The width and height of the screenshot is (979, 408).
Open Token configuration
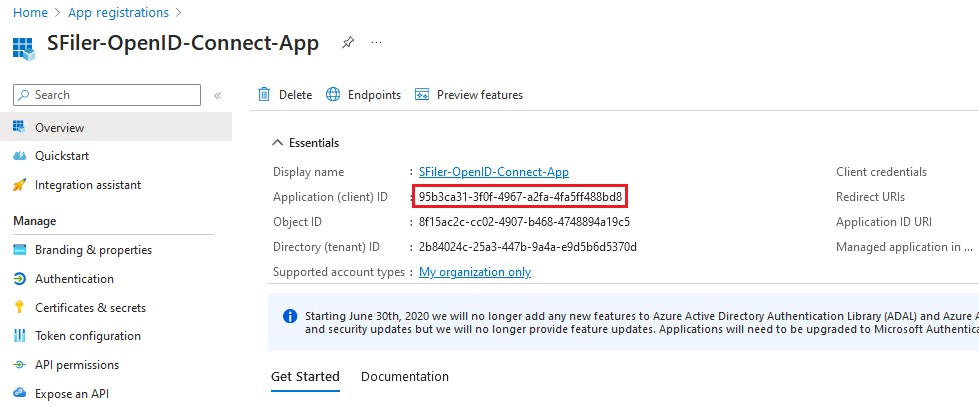point(88,336)
